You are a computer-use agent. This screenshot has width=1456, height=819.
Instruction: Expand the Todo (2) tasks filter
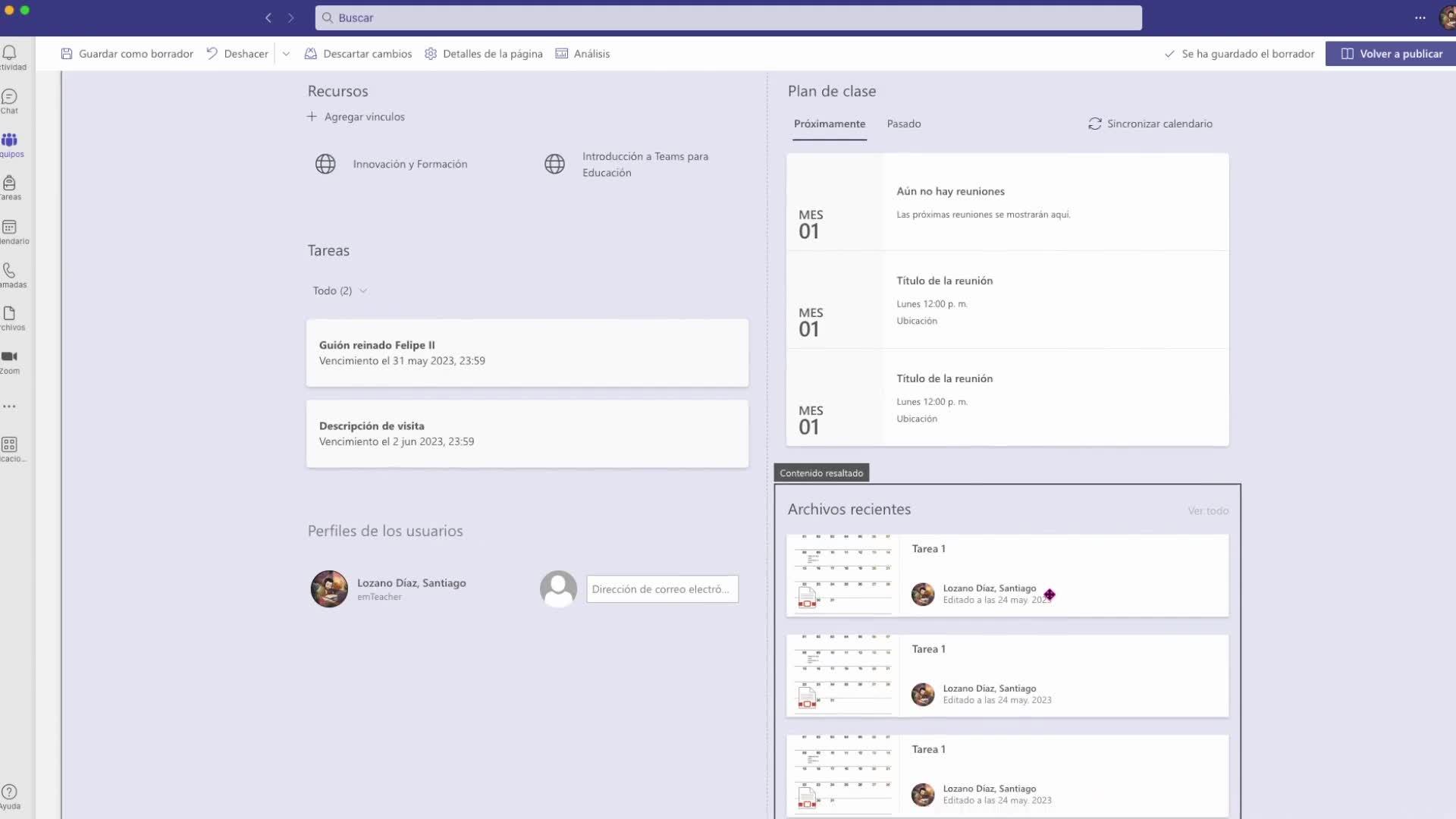340,290
